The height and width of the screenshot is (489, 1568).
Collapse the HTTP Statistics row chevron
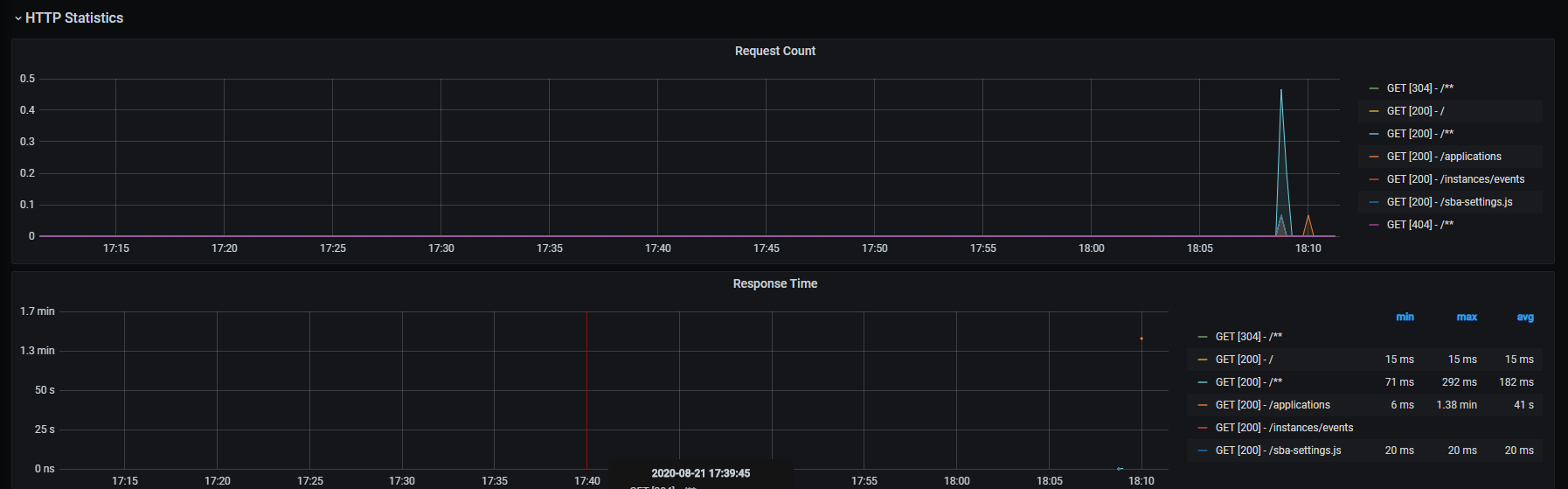(x=17, y=18)
